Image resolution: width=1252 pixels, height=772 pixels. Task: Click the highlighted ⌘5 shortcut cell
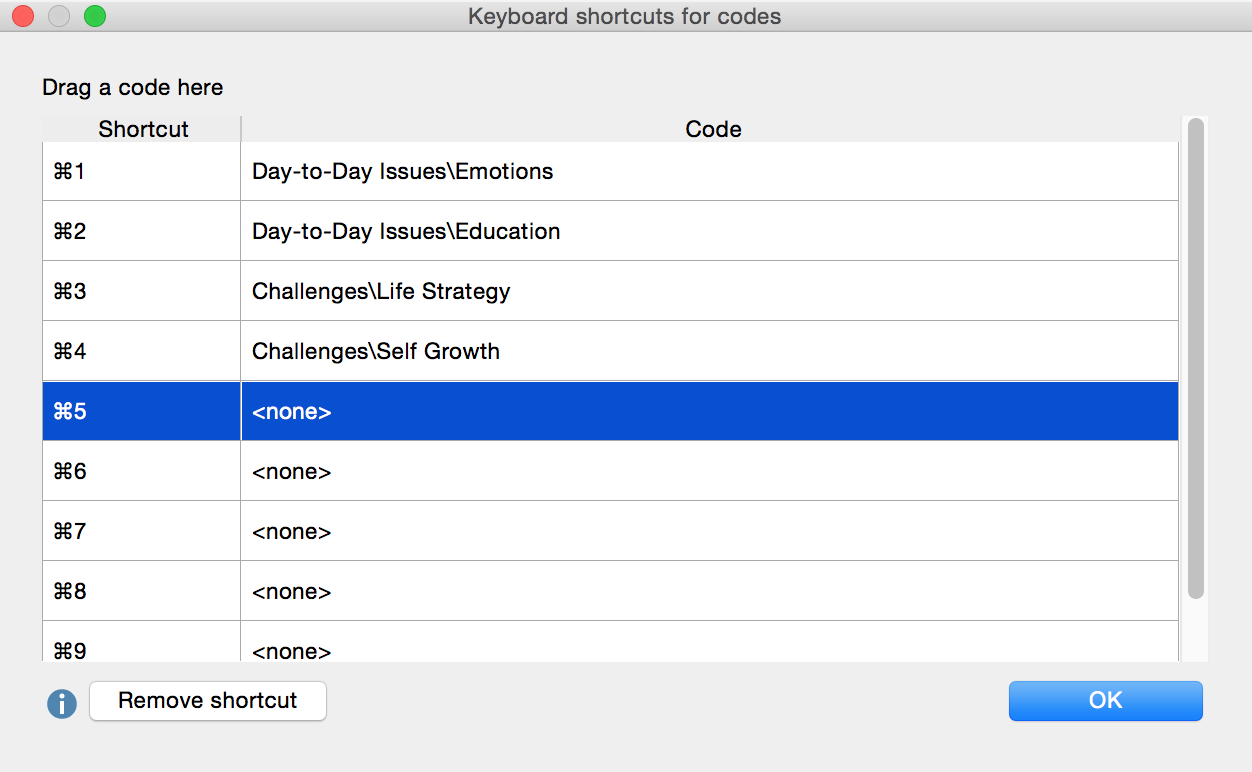(x=141, y=411)
